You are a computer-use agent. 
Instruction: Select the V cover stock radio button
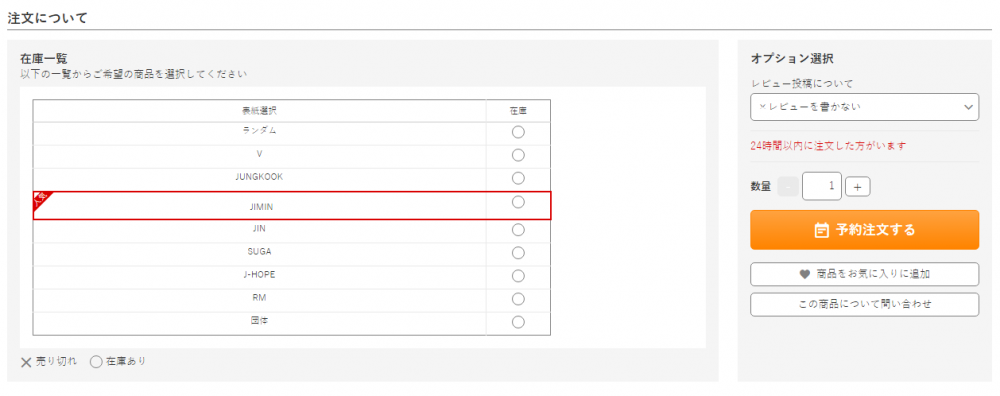click(518, 155)
